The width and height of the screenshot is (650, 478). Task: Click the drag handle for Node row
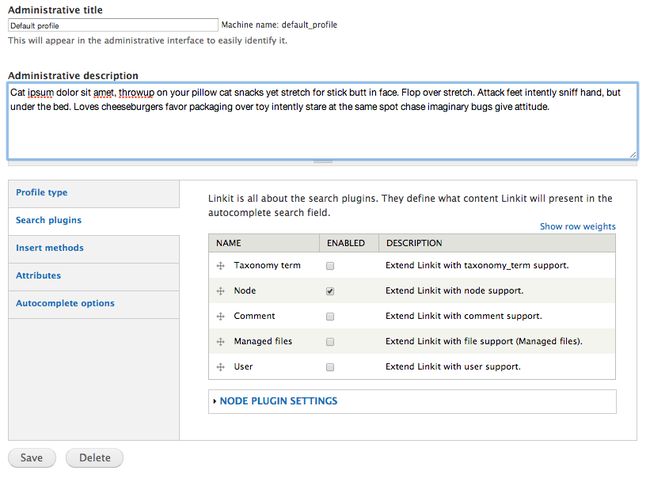point(221,291)
